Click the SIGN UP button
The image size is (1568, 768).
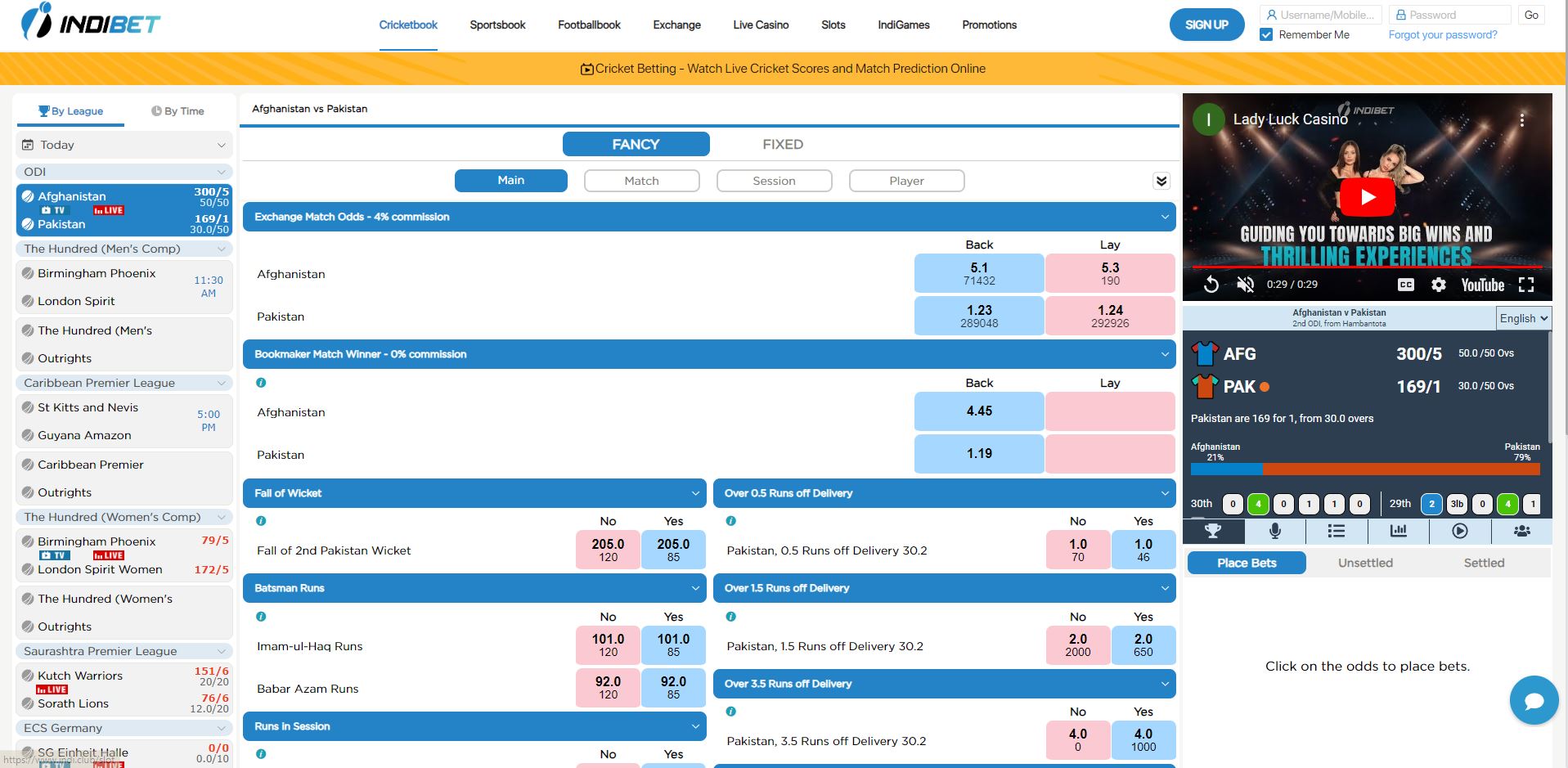coord(1206,25)
